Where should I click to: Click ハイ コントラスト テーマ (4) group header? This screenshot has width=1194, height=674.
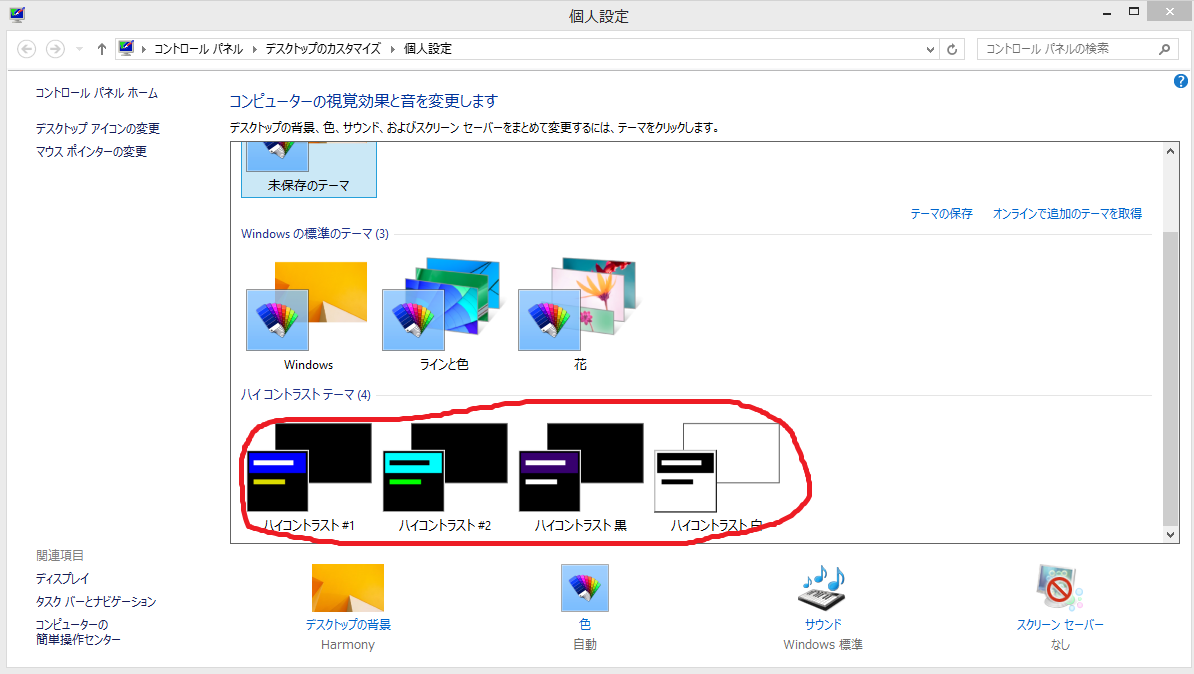coord(305,394)
